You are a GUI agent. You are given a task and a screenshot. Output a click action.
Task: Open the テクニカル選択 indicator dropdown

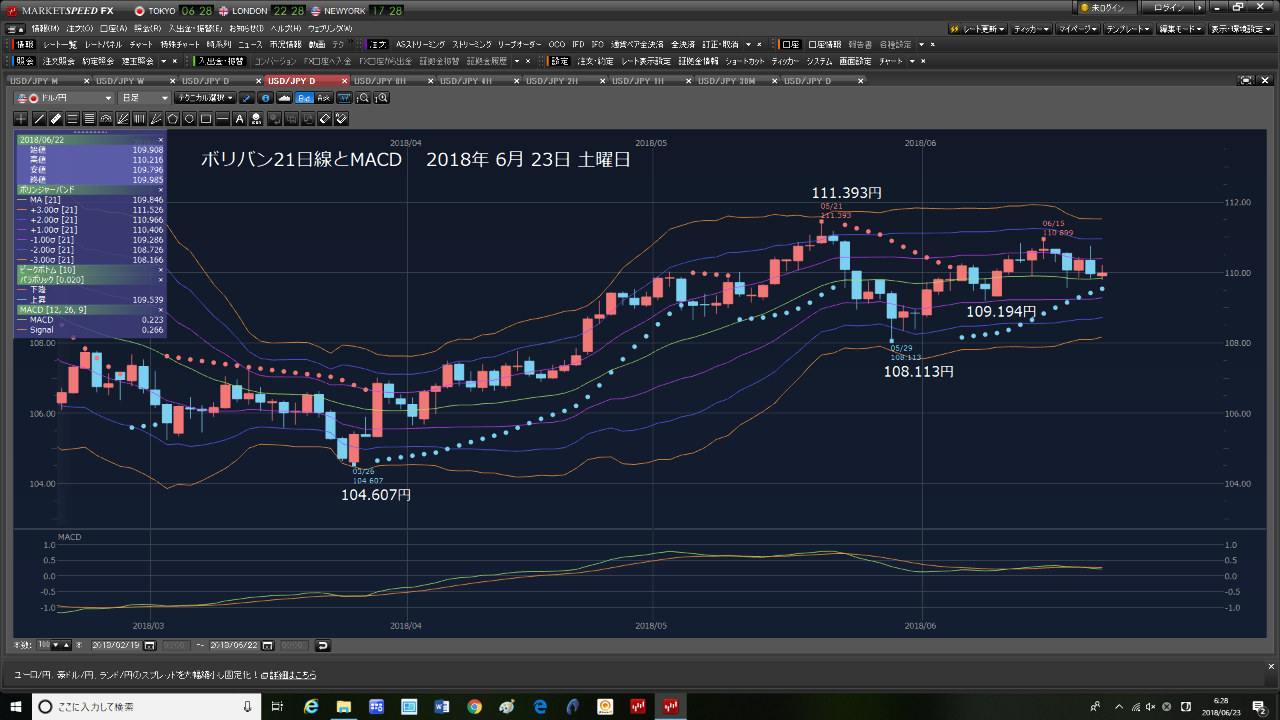point(204,98)
